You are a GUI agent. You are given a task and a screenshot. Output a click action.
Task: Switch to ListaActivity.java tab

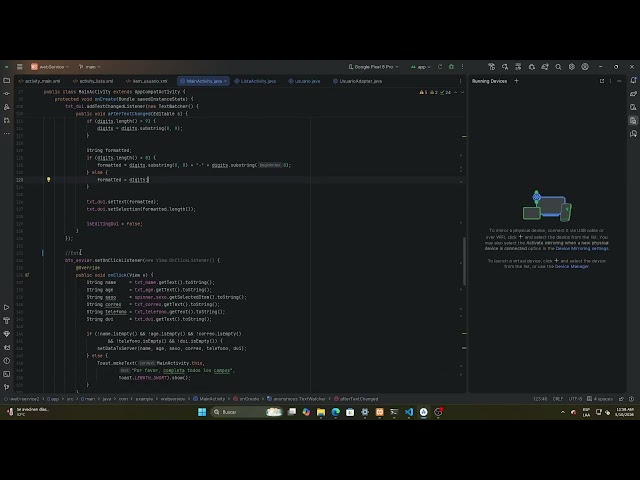256,81
